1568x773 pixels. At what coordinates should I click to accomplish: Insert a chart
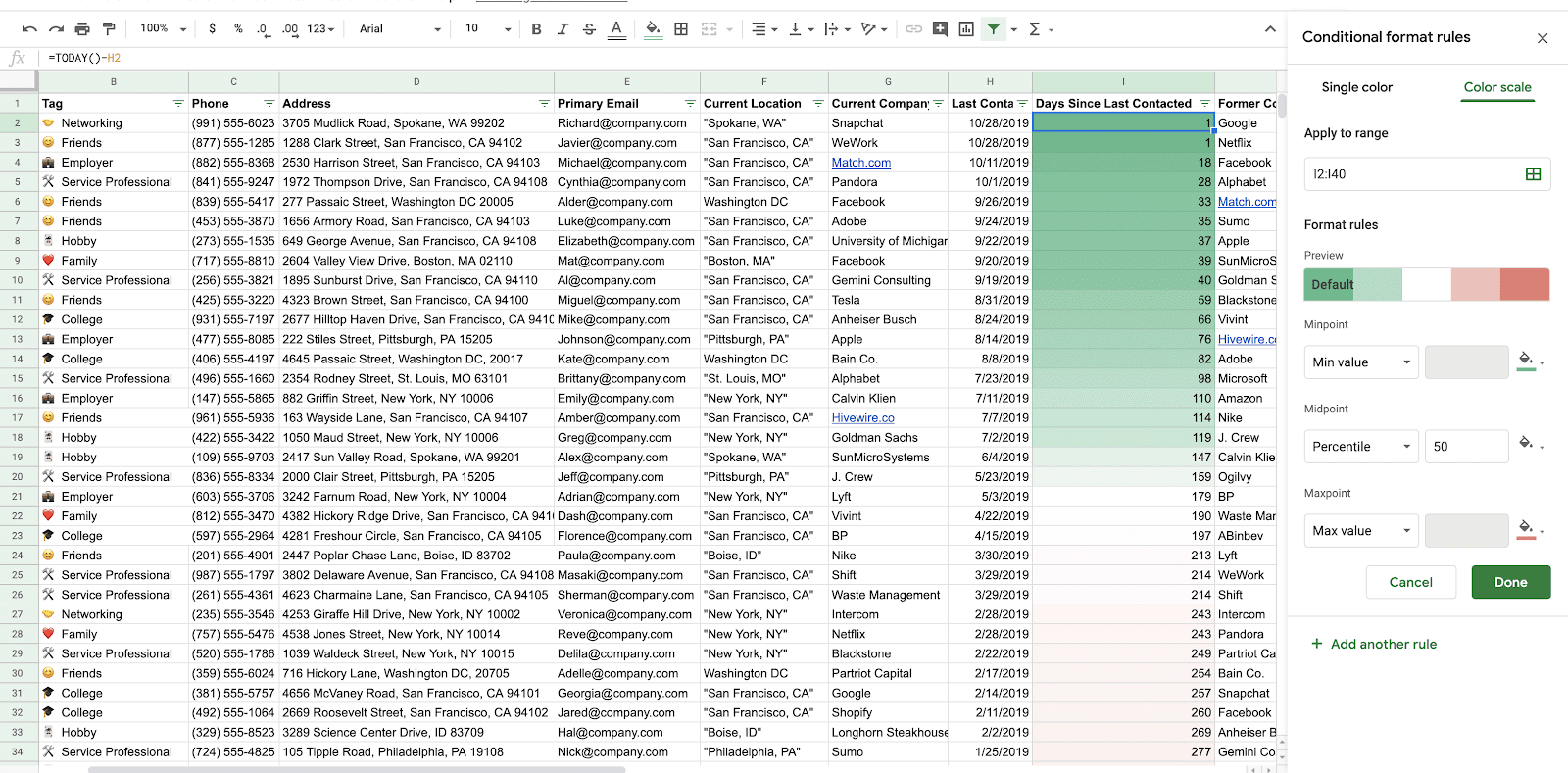click(x=966, y=29)
